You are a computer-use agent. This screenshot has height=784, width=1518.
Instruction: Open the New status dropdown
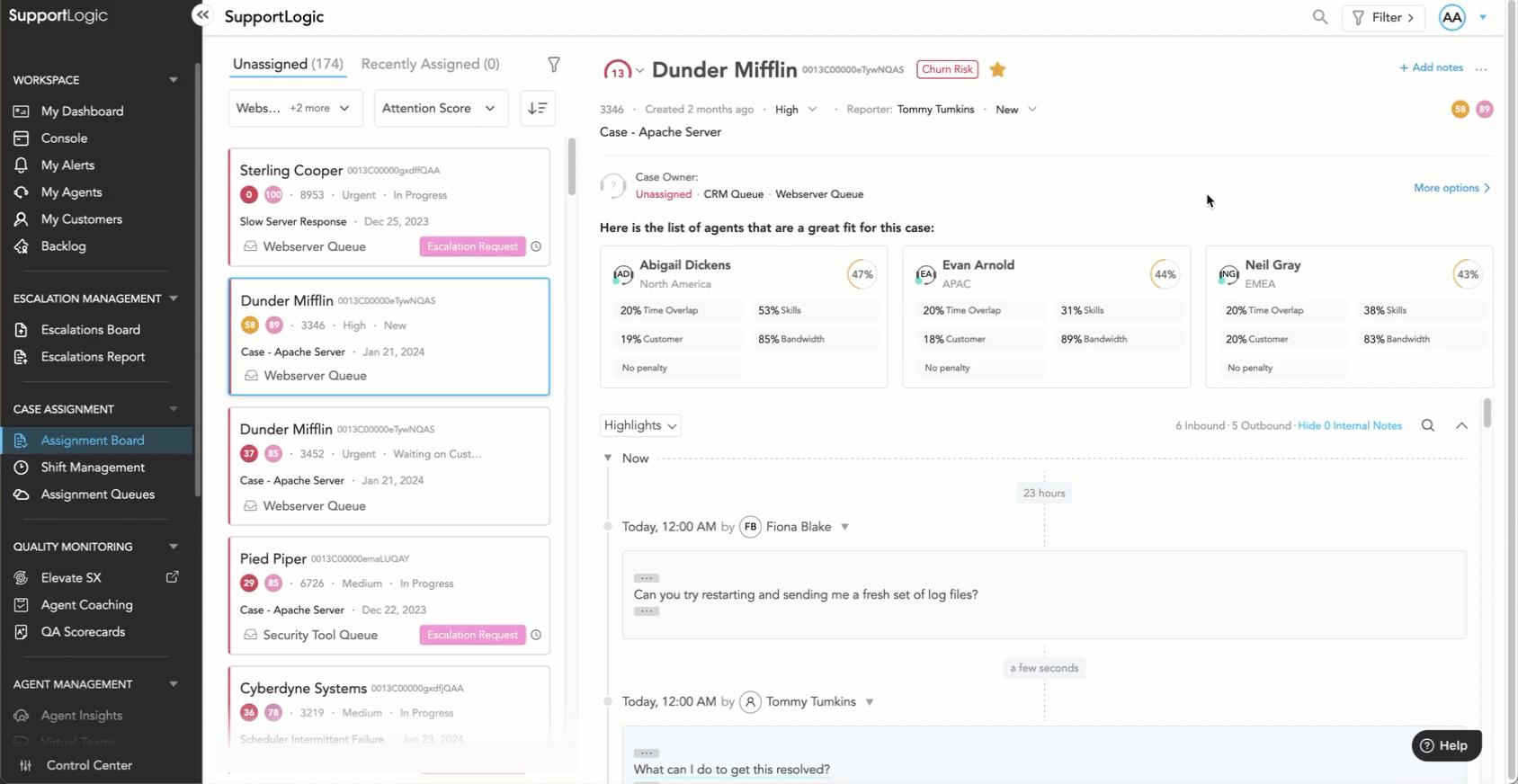[1016, 110]
